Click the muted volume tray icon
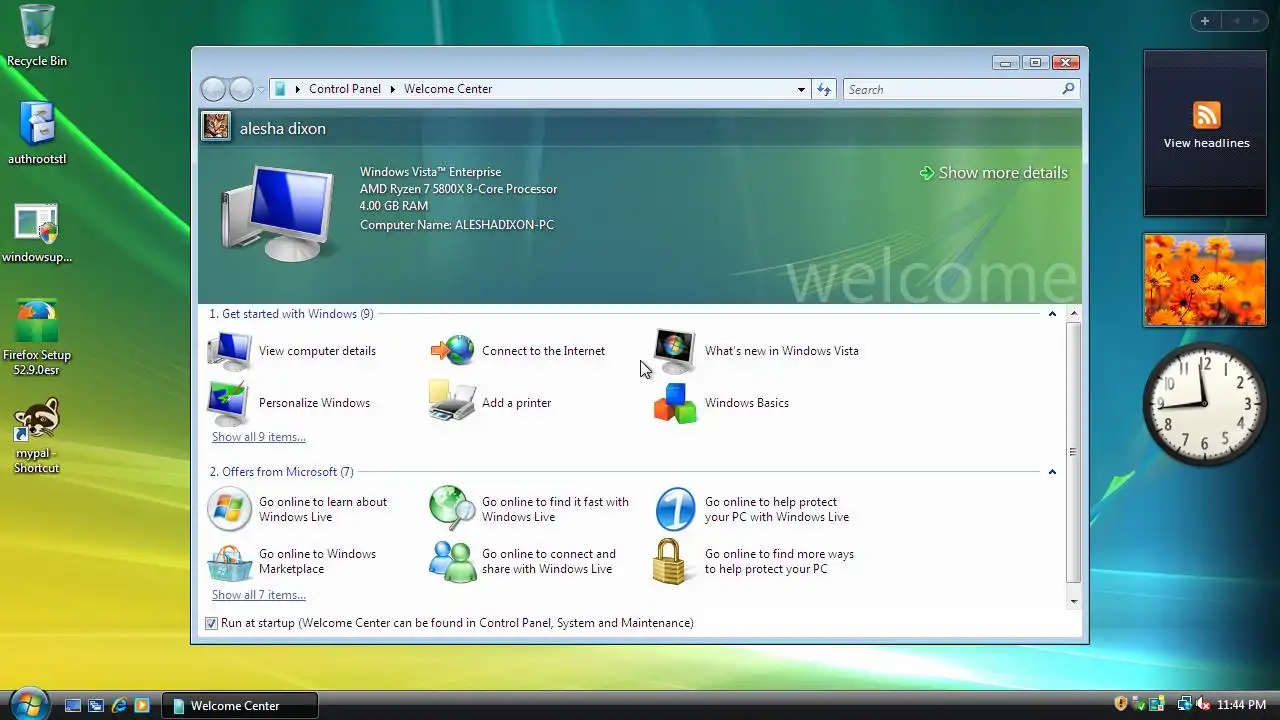1280x720 pixels. [x=1203, y=704]
